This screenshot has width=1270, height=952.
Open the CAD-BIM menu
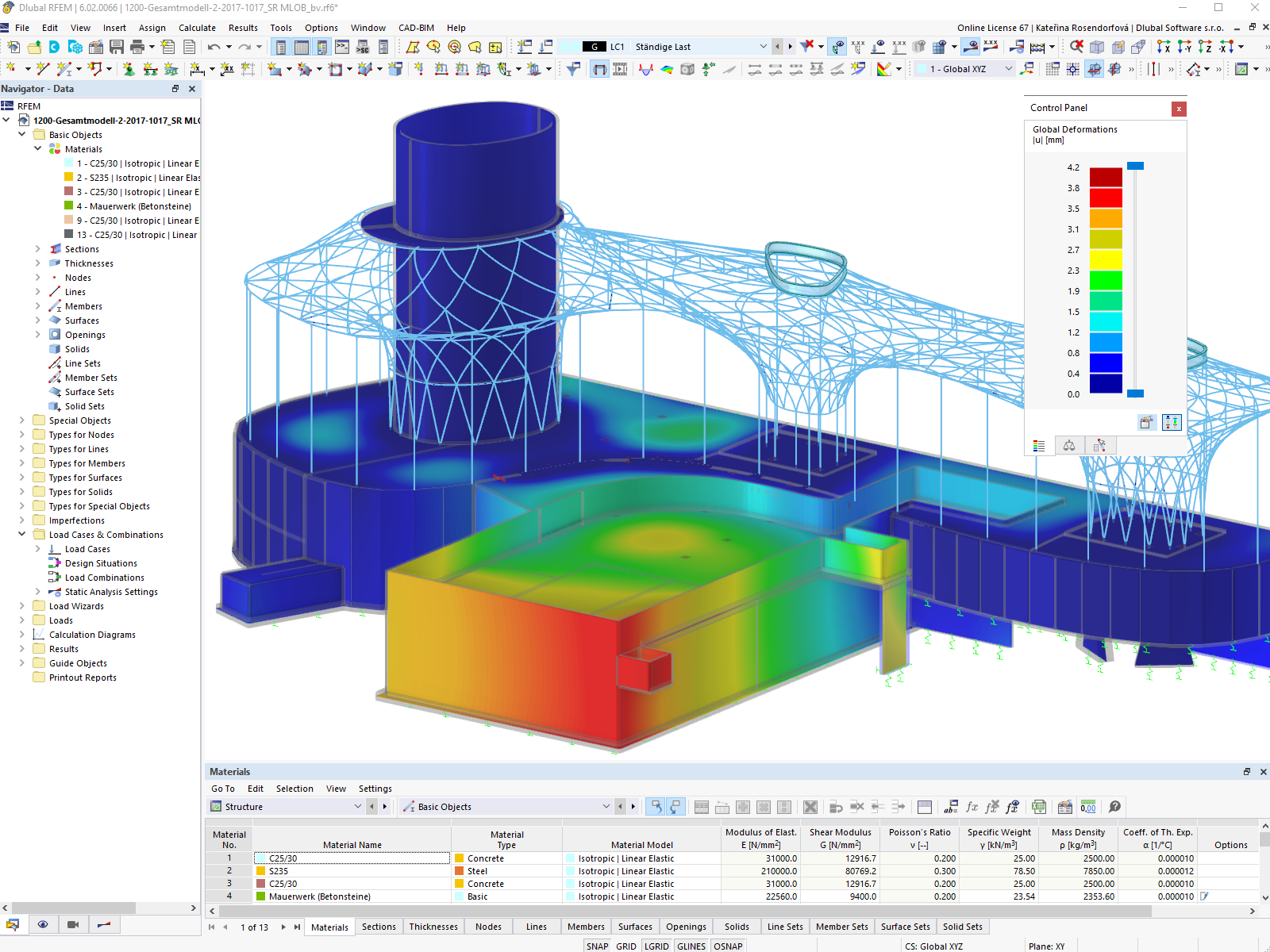pos(415,27)
